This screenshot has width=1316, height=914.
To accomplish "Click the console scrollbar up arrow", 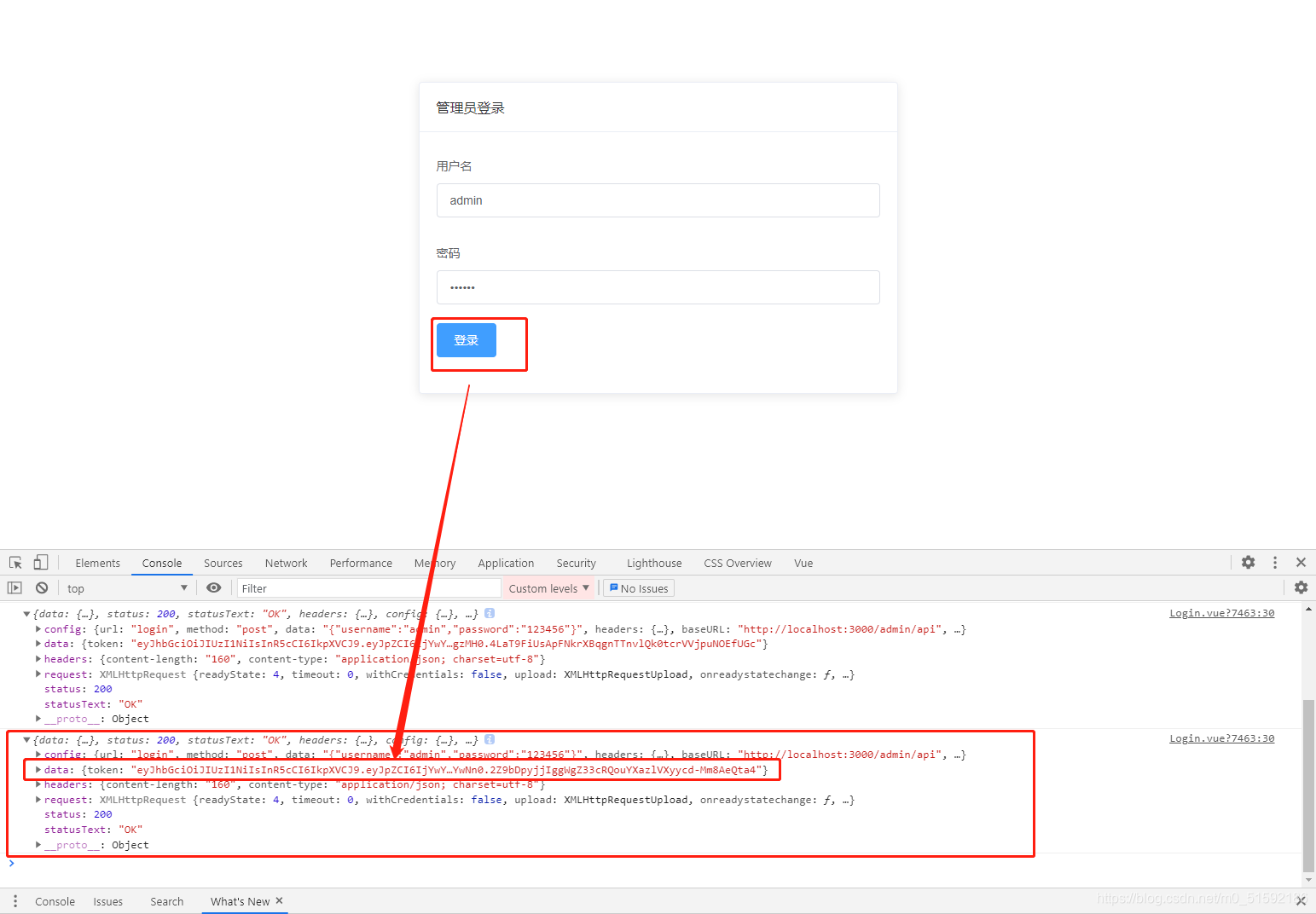I will 1308,609.
